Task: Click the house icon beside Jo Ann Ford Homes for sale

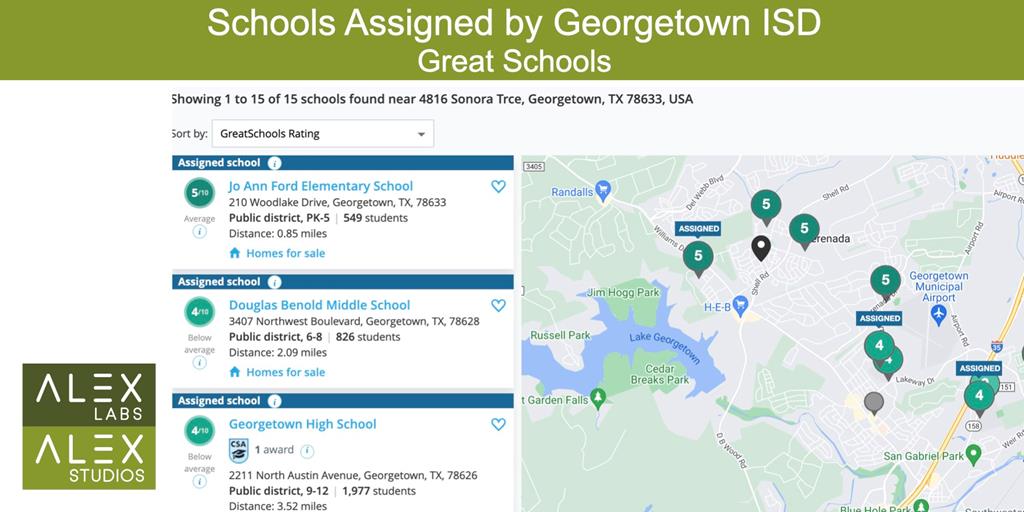Action: click(235, 253)
